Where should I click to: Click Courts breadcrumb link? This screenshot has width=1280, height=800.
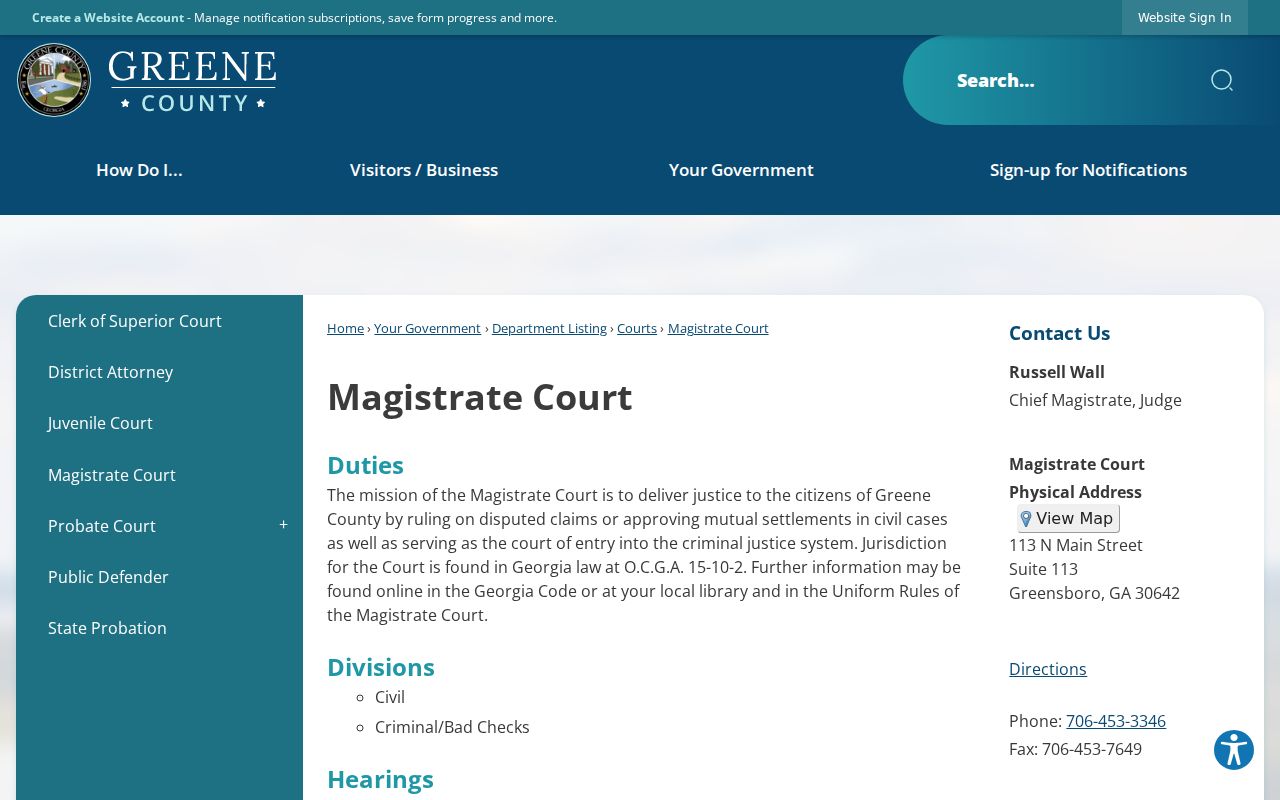[637, 328]
